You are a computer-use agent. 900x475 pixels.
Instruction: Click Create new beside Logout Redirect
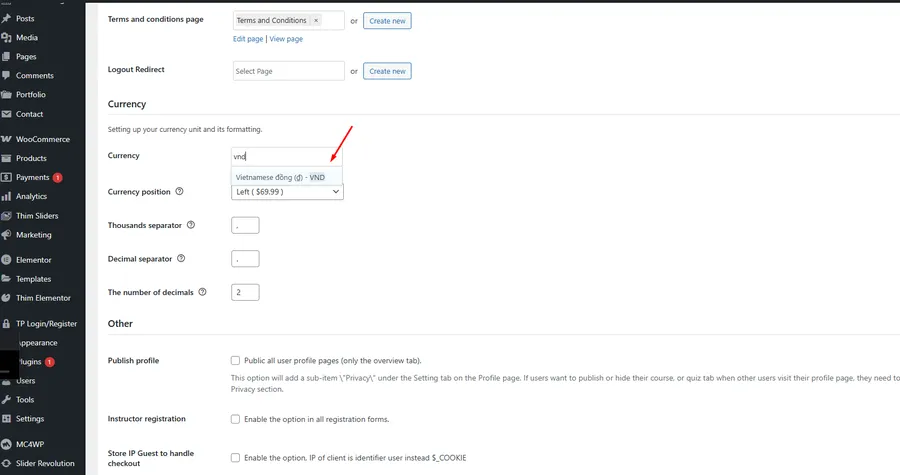387,72
